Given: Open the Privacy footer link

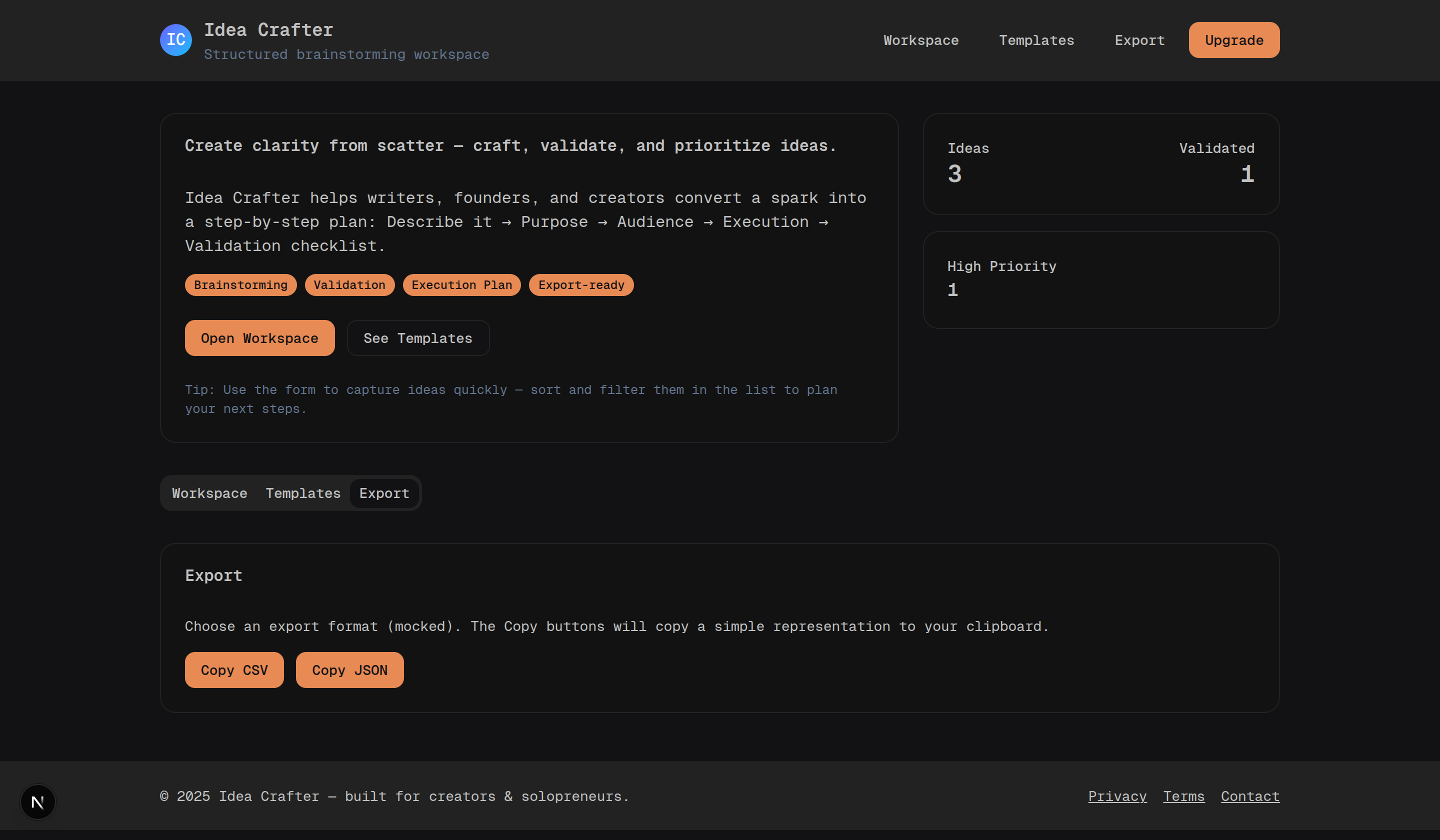Looking at the screenshot, I should click(x=1116, y=796).
